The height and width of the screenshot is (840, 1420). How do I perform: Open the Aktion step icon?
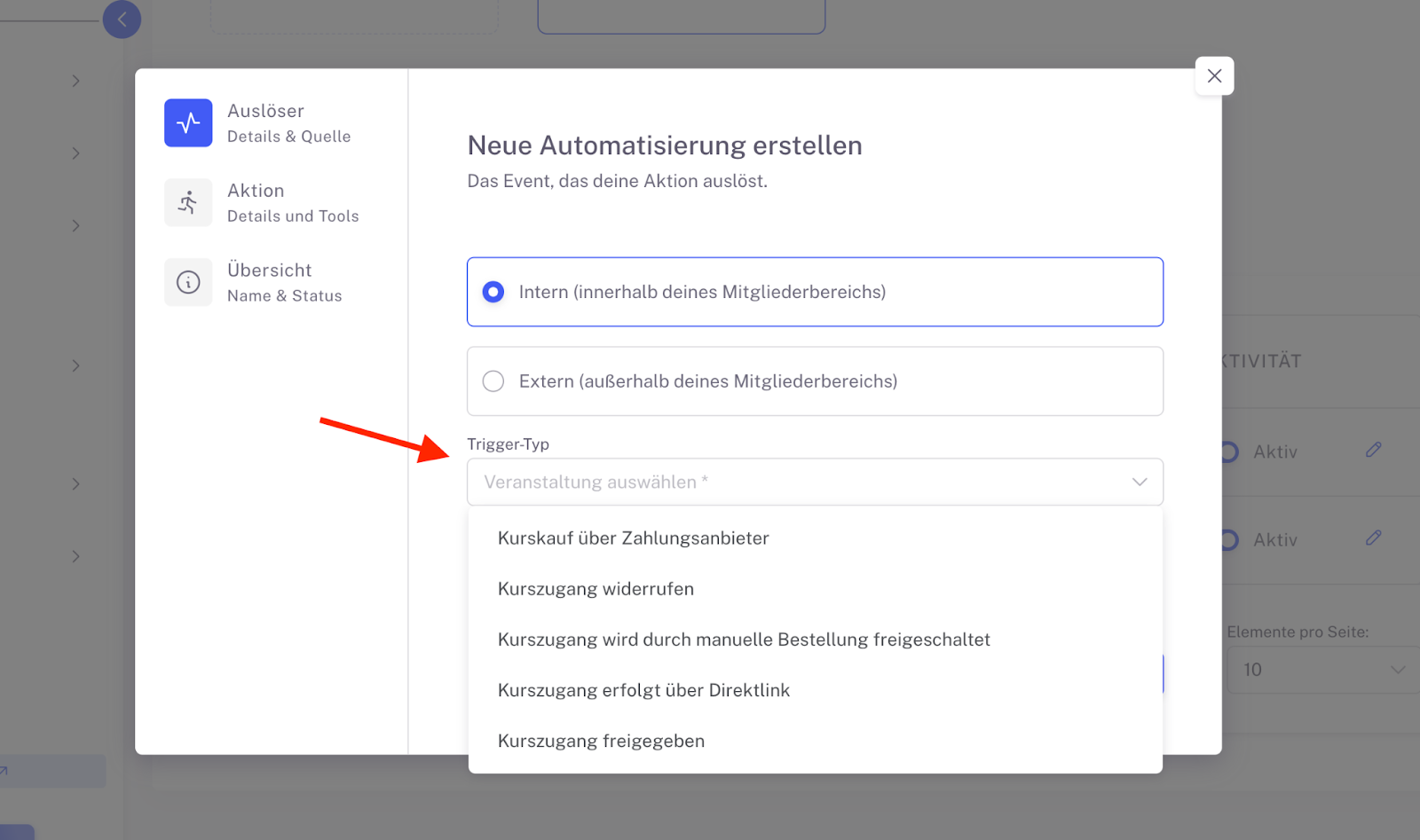[x=188, y=202]
